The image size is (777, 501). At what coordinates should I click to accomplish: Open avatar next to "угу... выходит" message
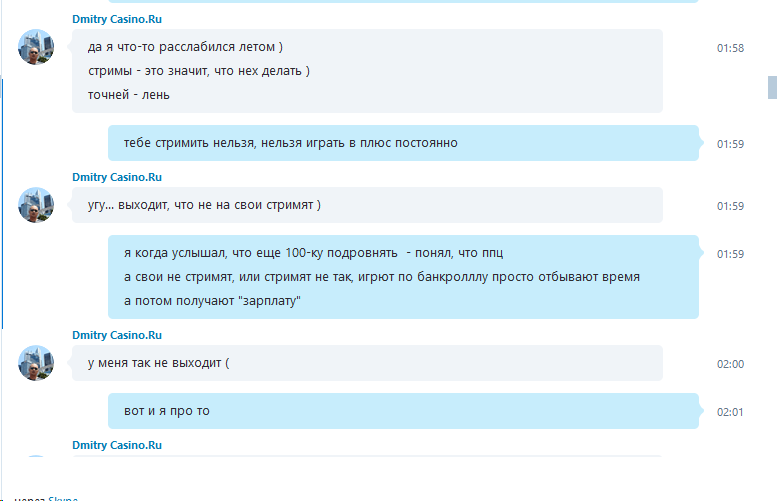[x=36, y=205]
